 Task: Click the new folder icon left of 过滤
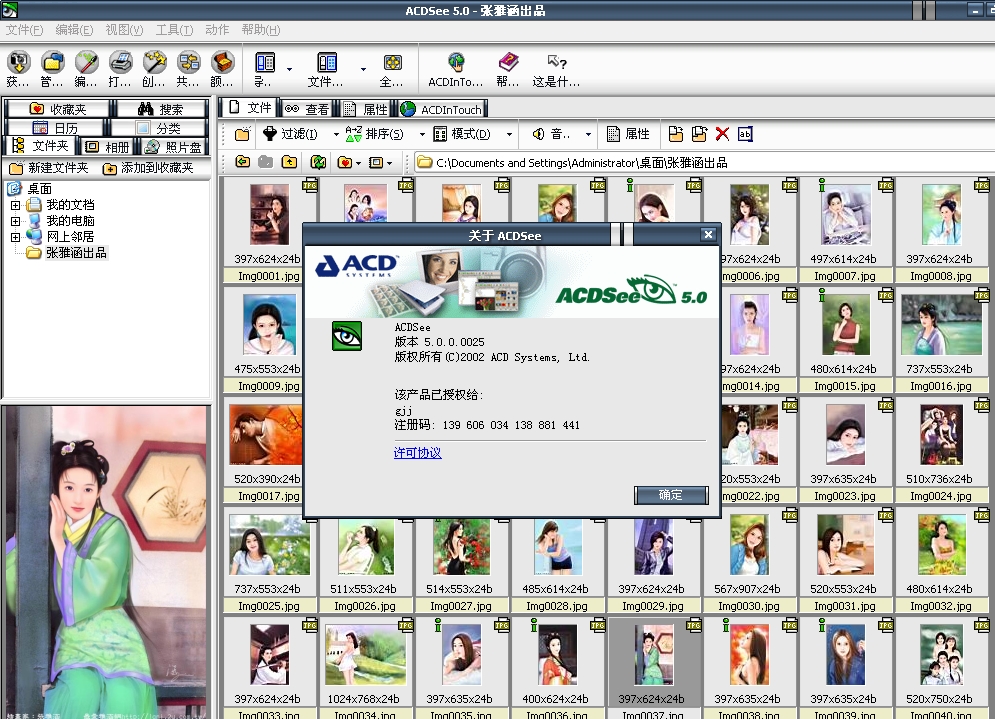point(242,134)
